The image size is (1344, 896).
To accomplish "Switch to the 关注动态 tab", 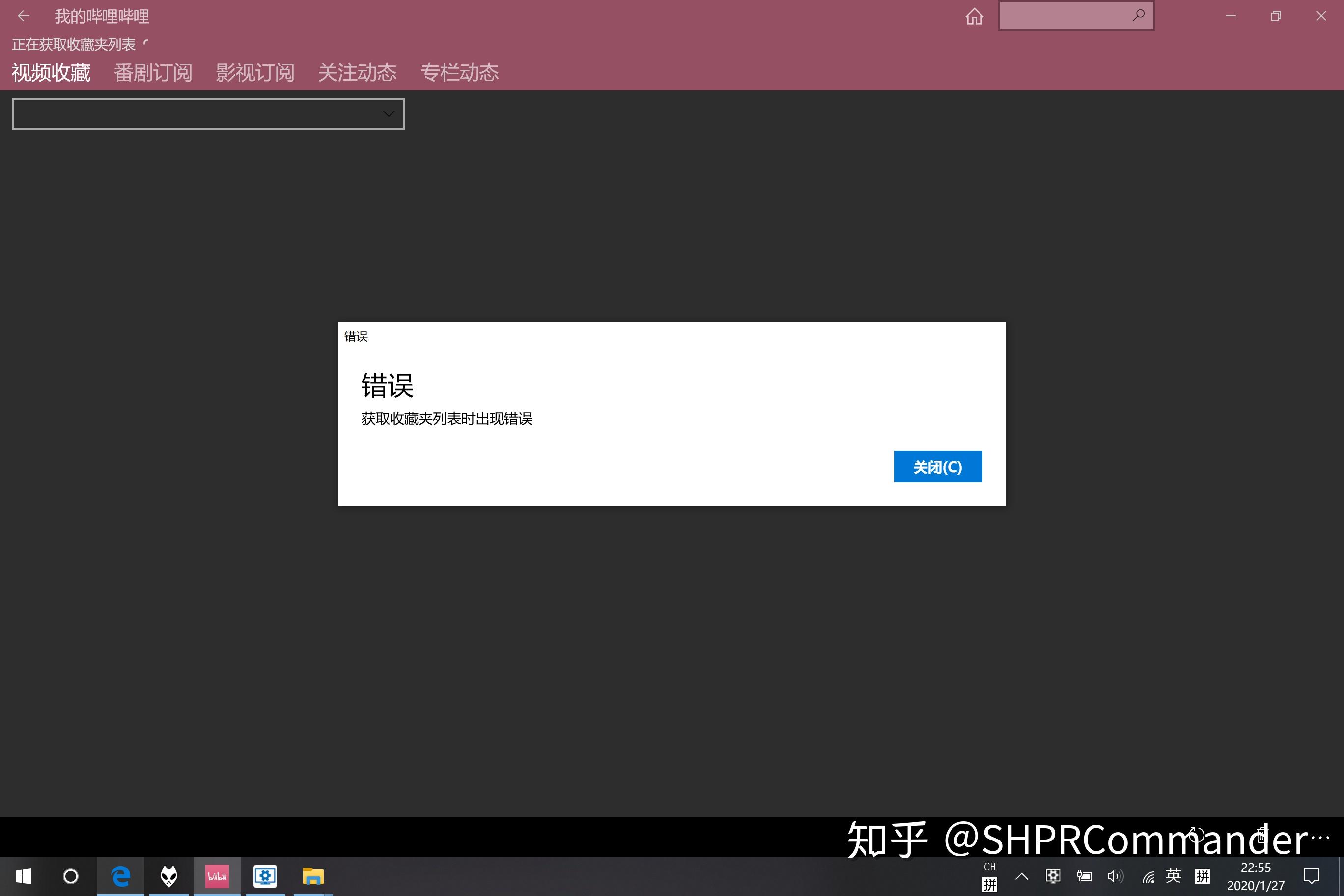I will 357,73.
